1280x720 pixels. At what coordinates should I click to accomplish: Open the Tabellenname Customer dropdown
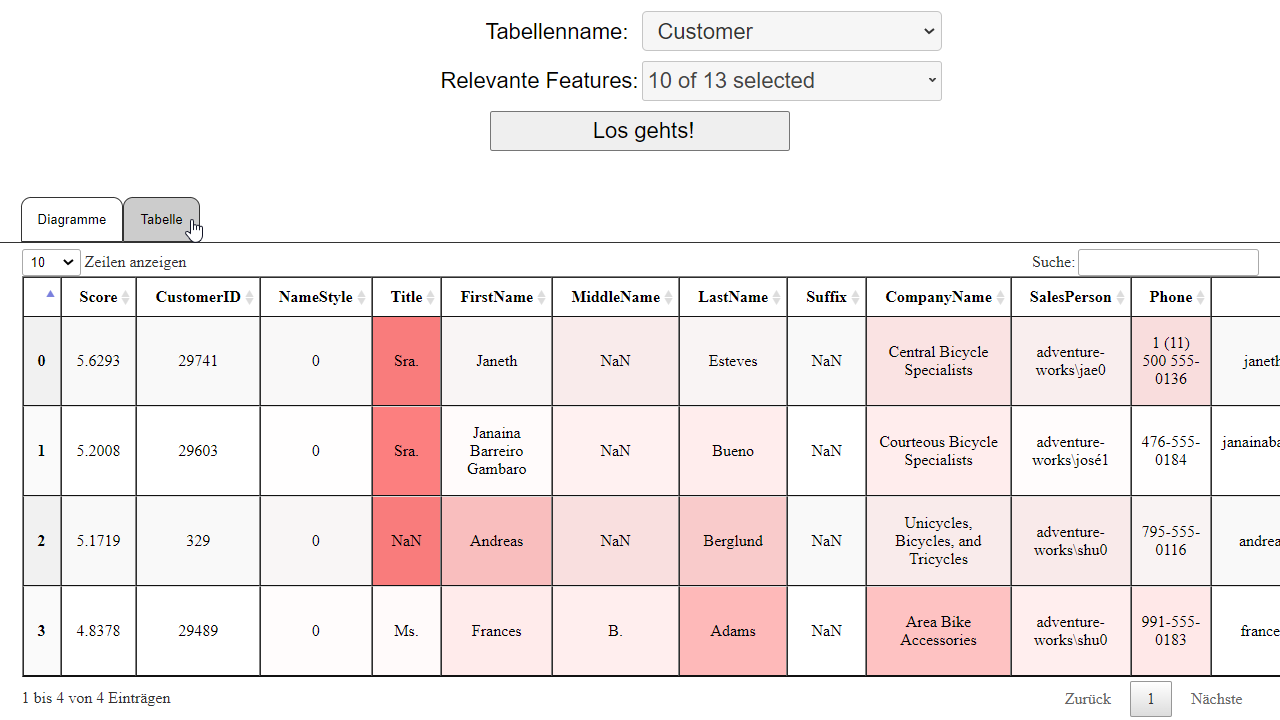pyautogui.click(x=792, y=31)
